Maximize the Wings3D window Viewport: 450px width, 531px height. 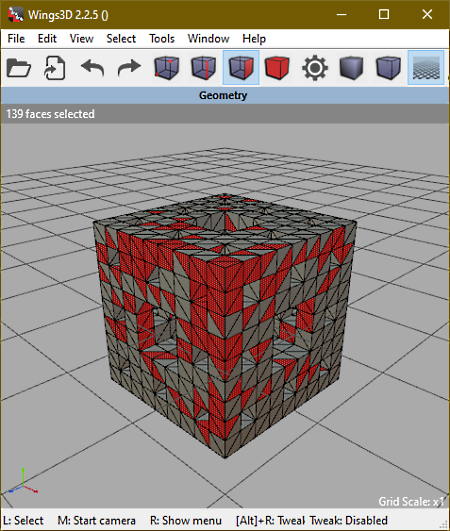coord(384,15)
